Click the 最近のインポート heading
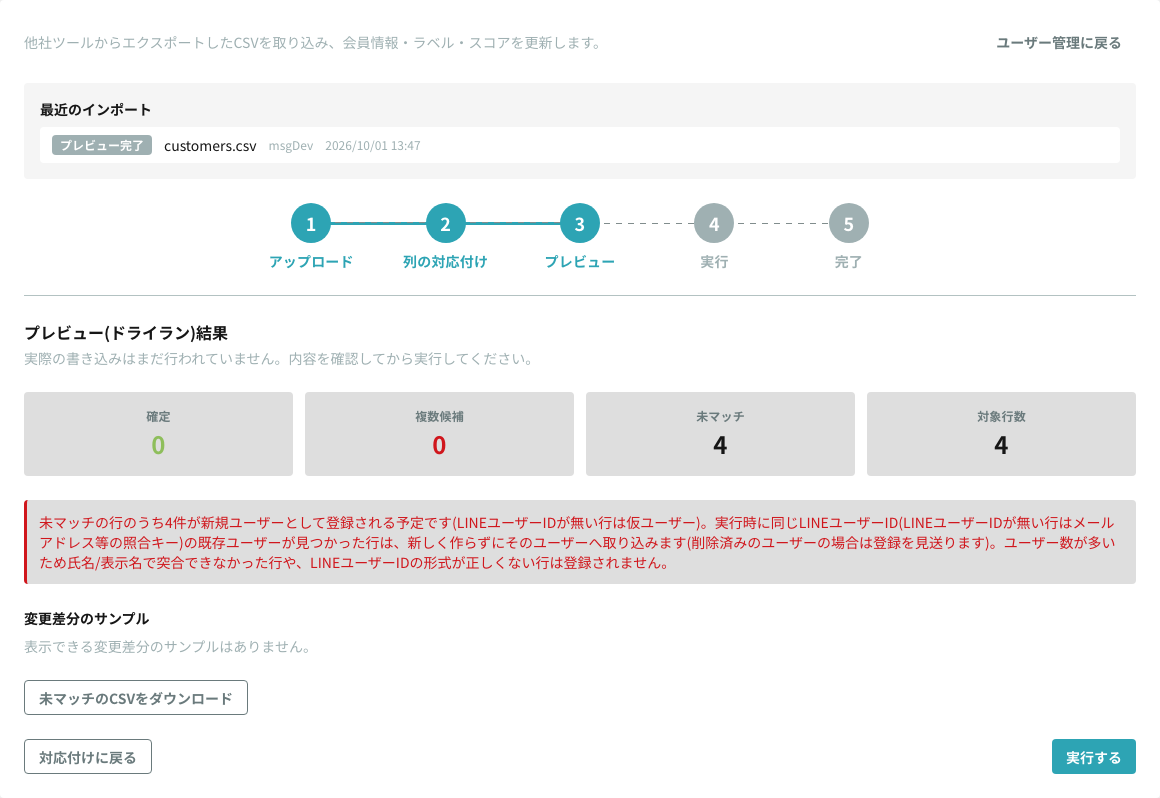 95,109
